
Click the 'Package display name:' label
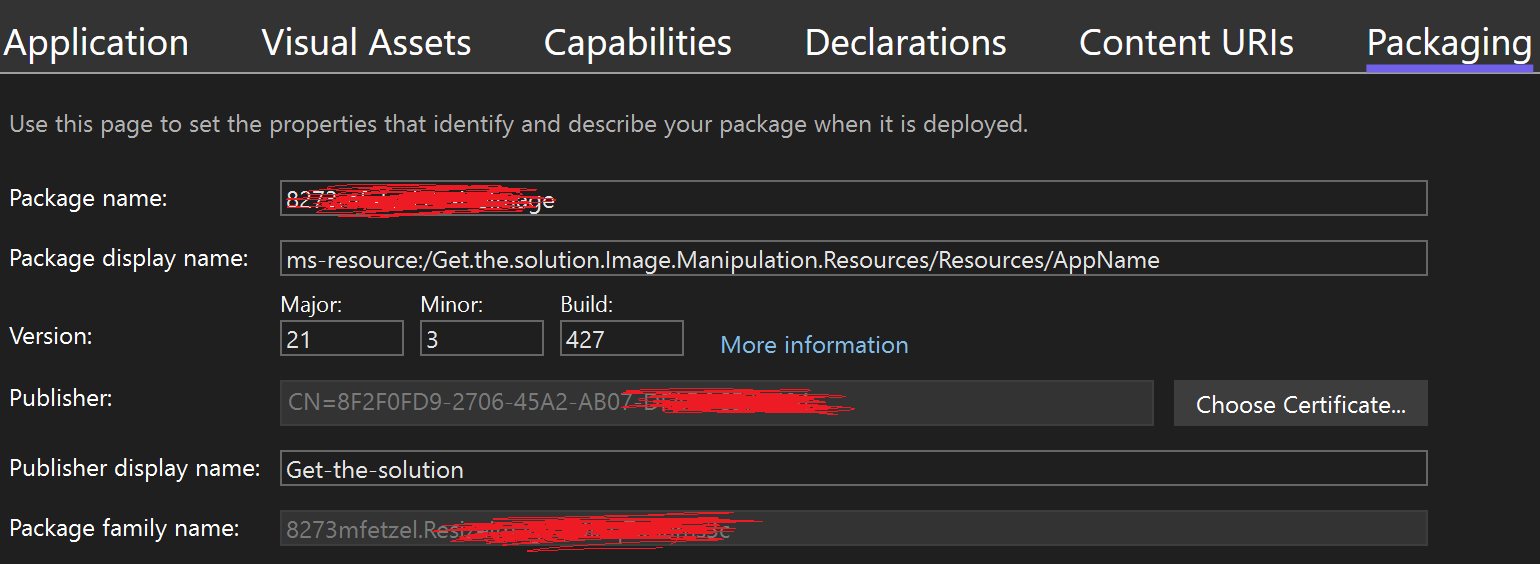(x=129, y=258)
